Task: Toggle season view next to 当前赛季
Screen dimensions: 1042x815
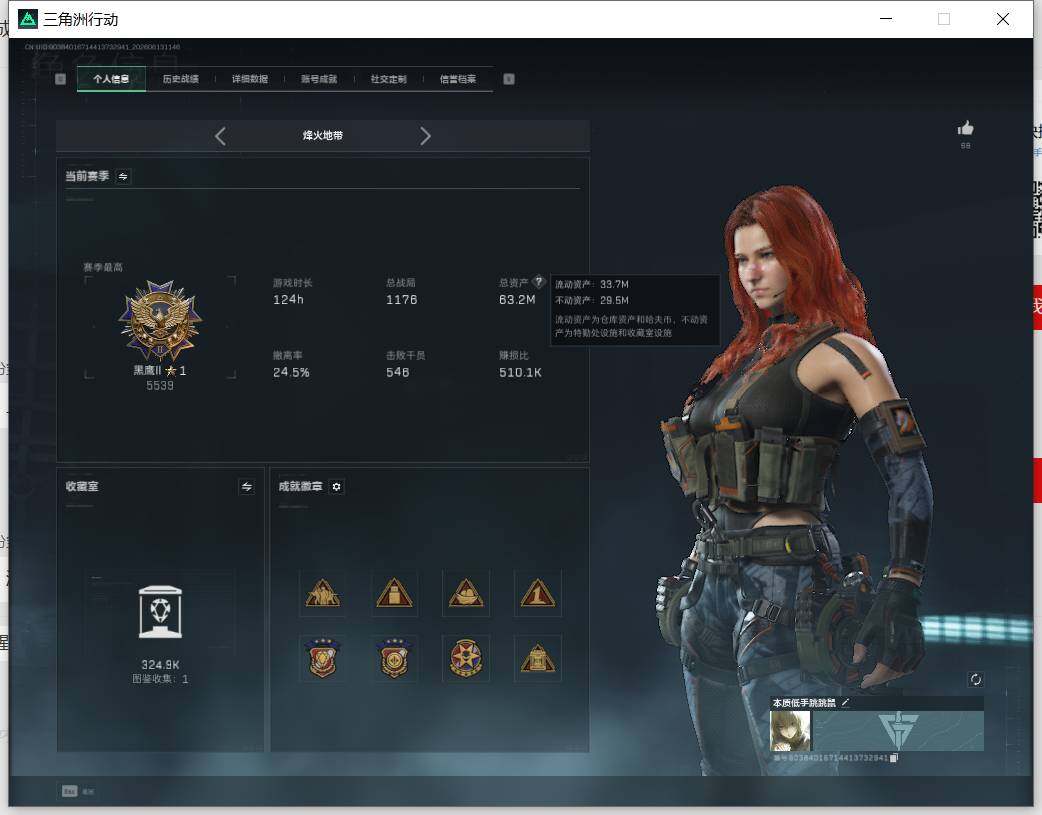Action: coord(123,176)
